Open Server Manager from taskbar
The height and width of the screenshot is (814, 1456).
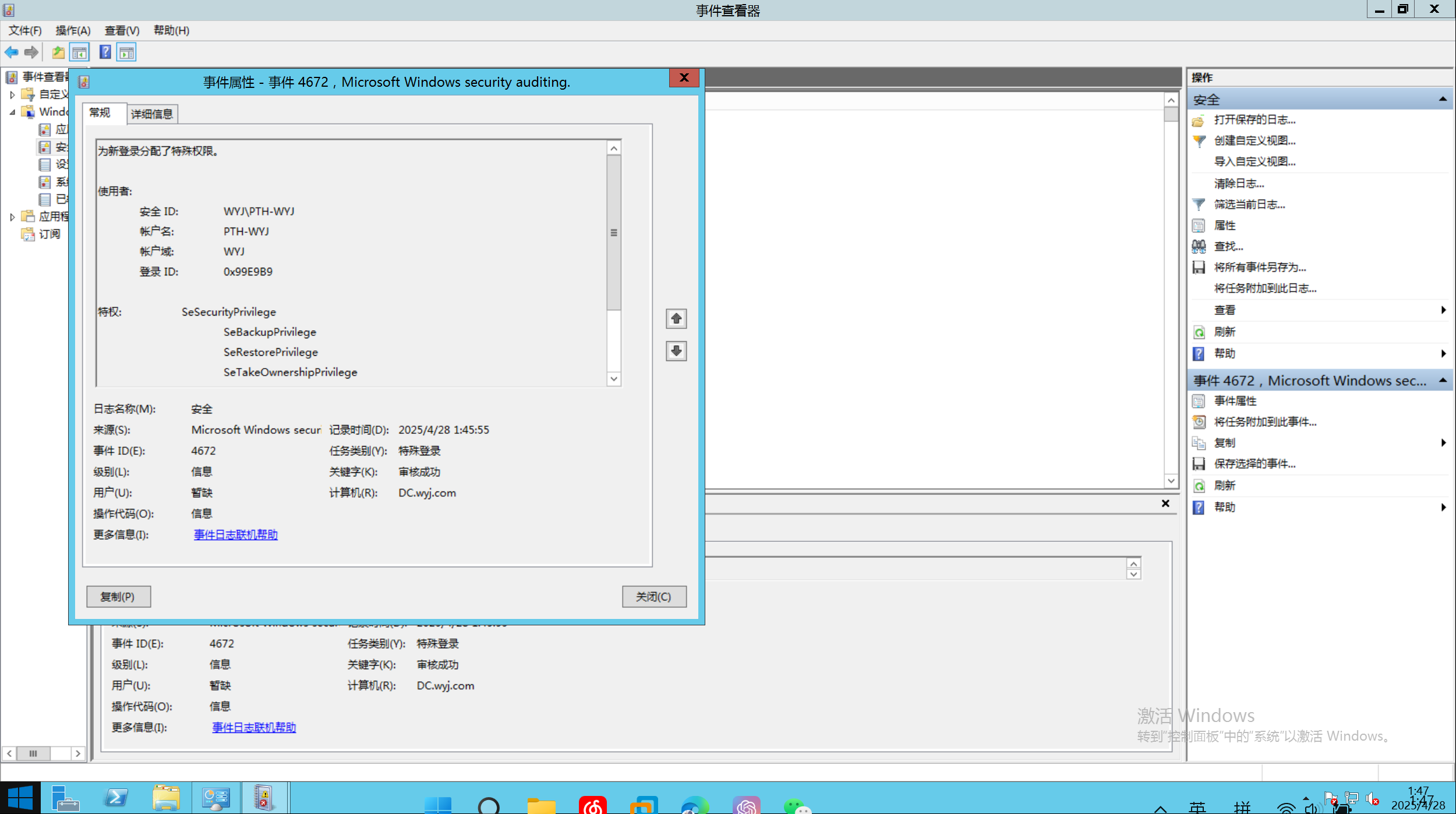(65, 798)
